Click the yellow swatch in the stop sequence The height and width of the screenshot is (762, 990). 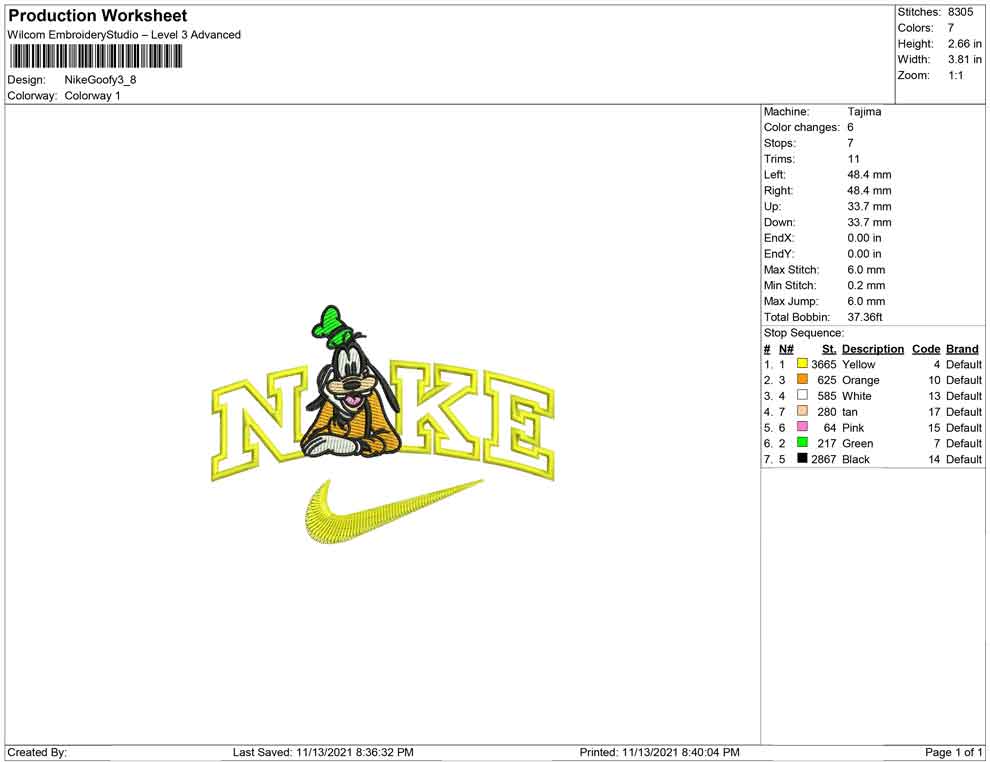802,364
